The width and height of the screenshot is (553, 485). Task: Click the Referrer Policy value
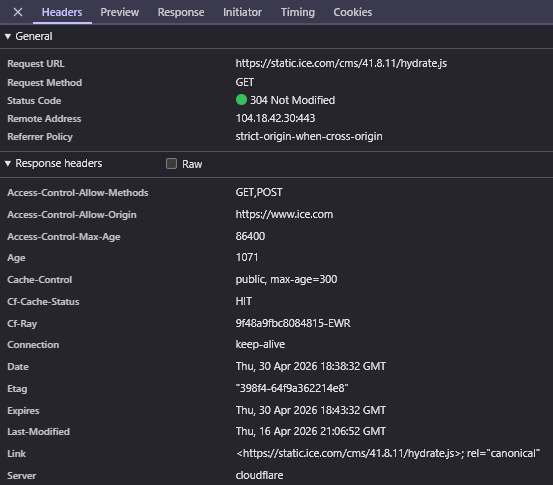[309, 137]
